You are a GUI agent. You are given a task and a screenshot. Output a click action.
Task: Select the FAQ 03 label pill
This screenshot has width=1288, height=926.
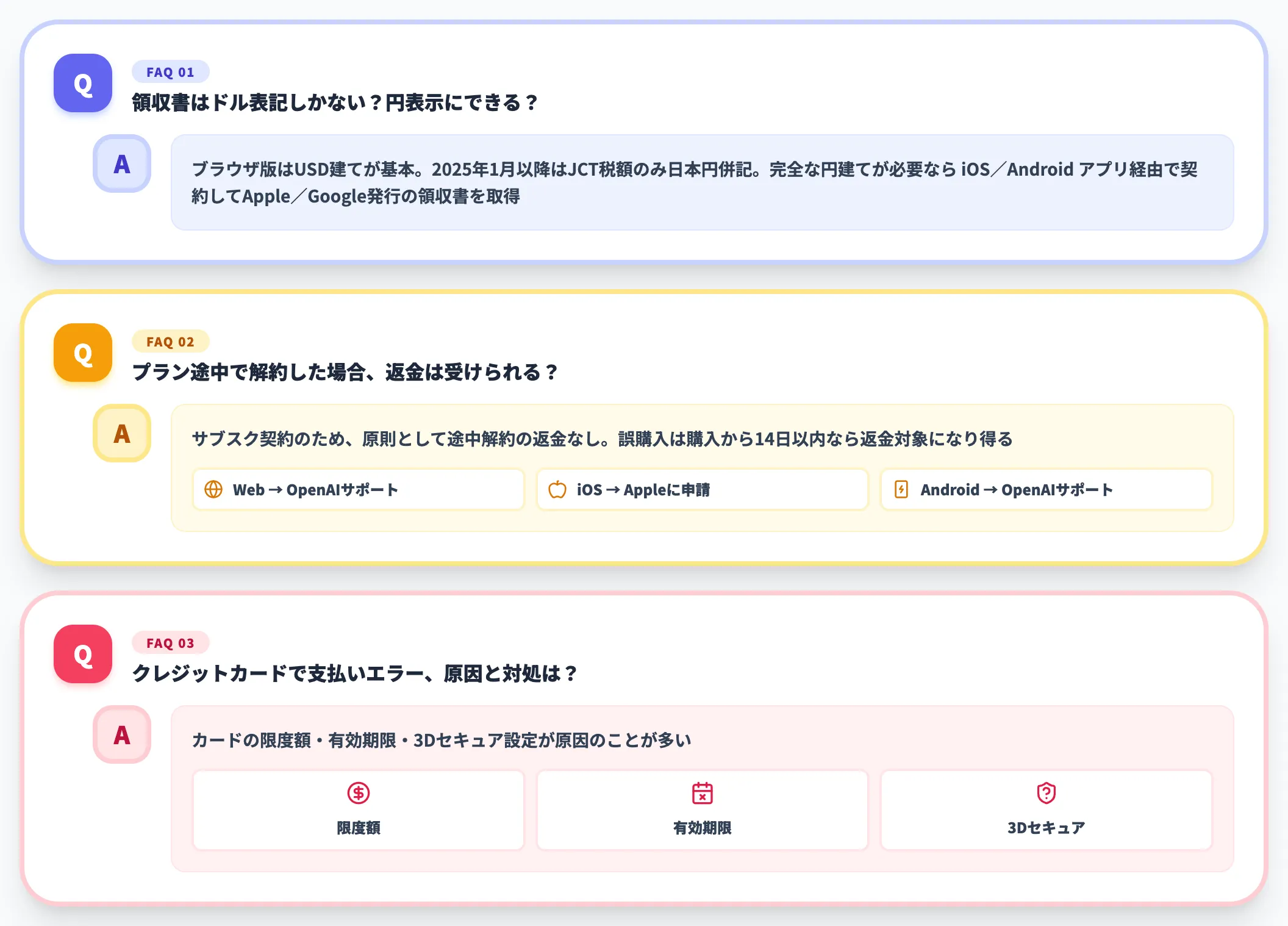(x=170, y=643)
